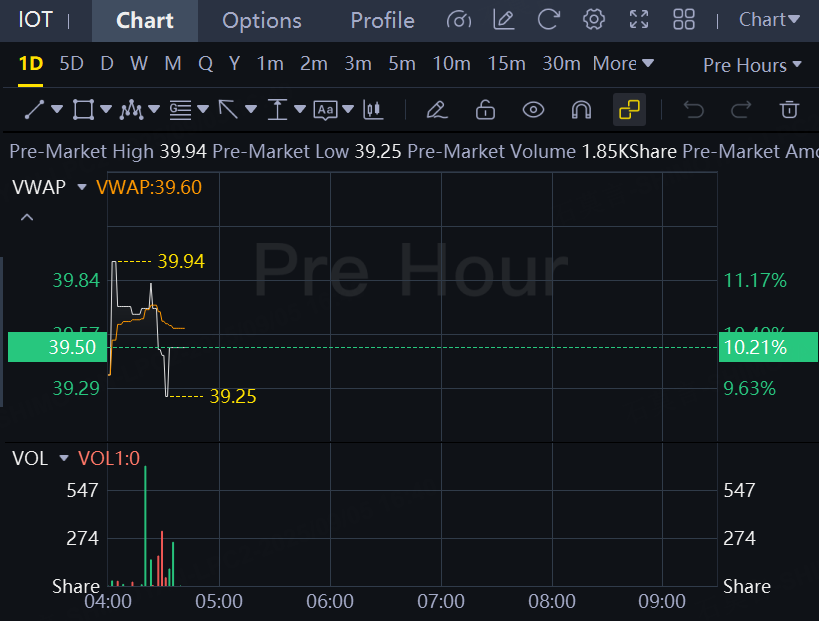Screen dimensions: 819x621
Task: Toggle the drawing lock icon
Action: (485, 110)
